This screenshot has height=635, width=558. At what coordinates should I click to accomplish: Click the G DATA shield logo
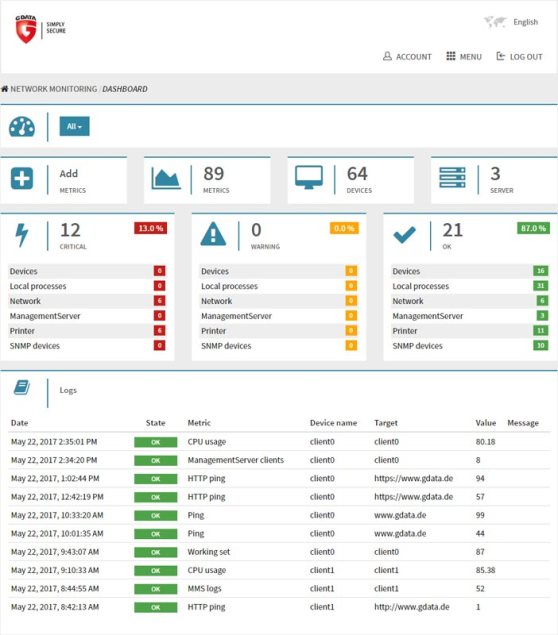[x=26, y=29]
